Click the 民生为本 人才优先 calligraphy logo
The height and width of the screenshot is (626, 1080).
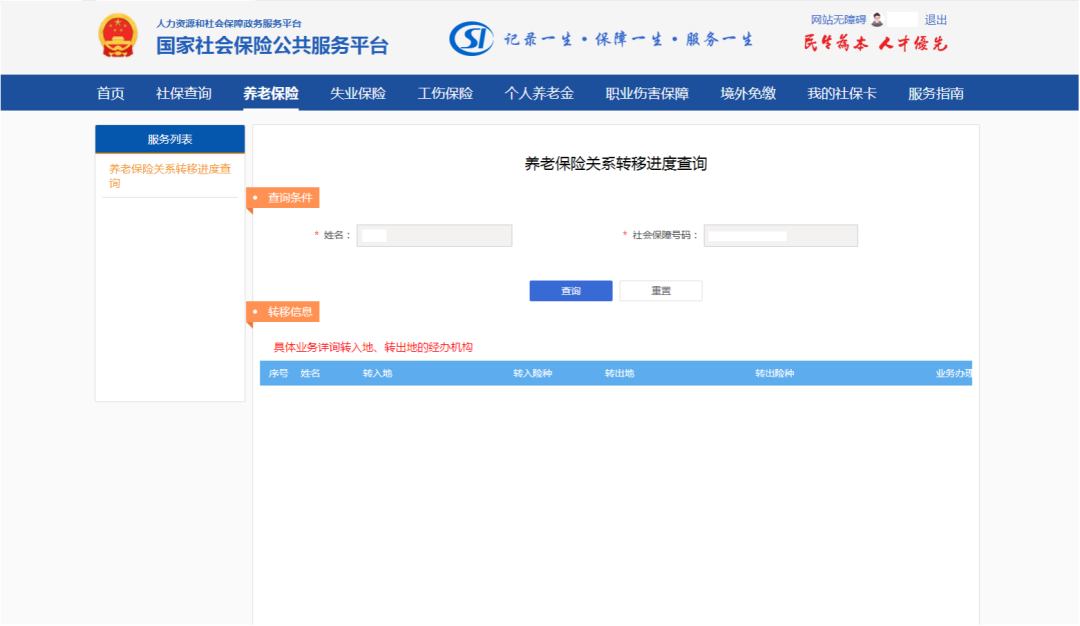click(874, 43)
